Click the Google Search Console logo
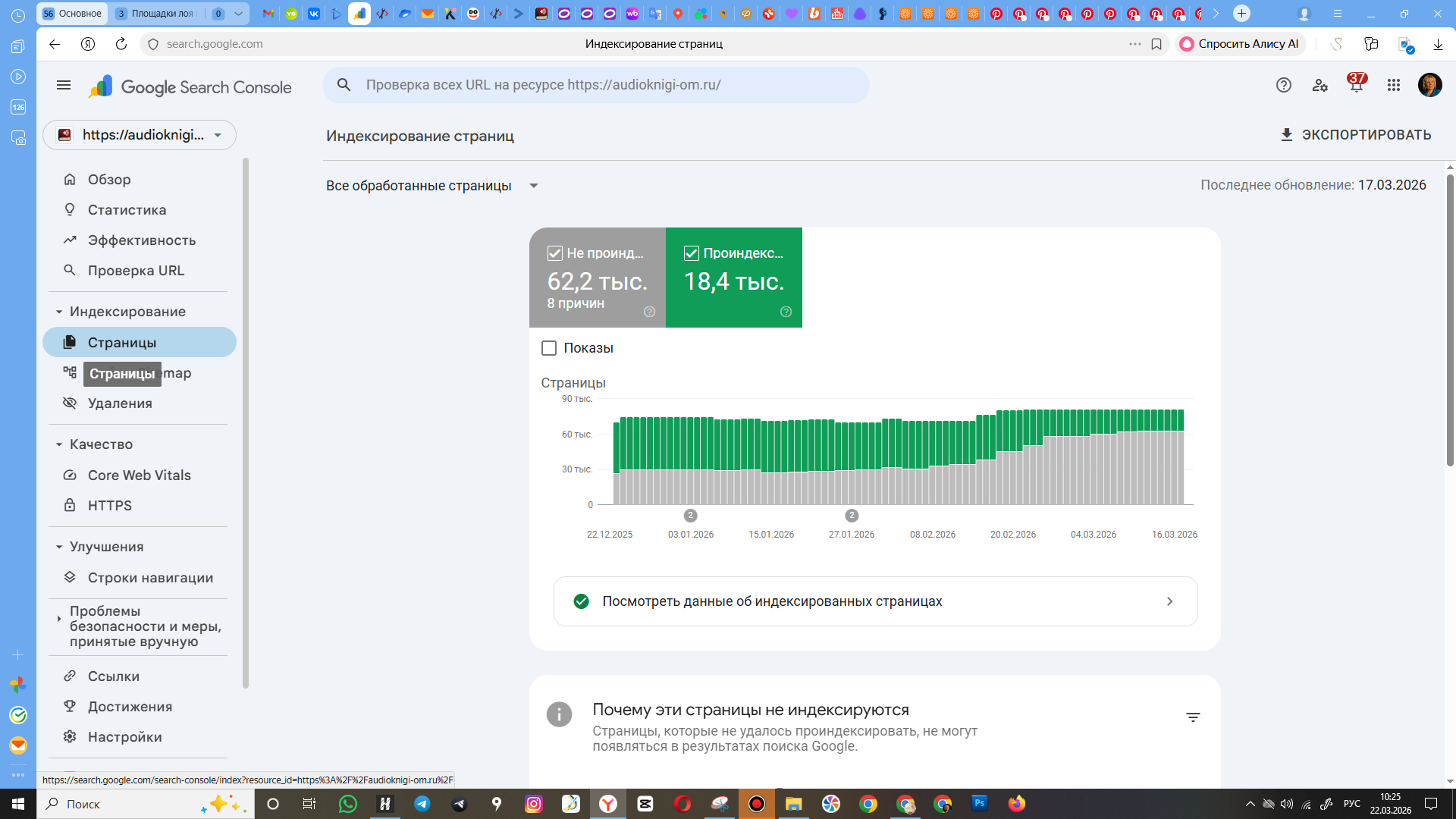The width and height of the screenshot is (1456, 819). 190,87
